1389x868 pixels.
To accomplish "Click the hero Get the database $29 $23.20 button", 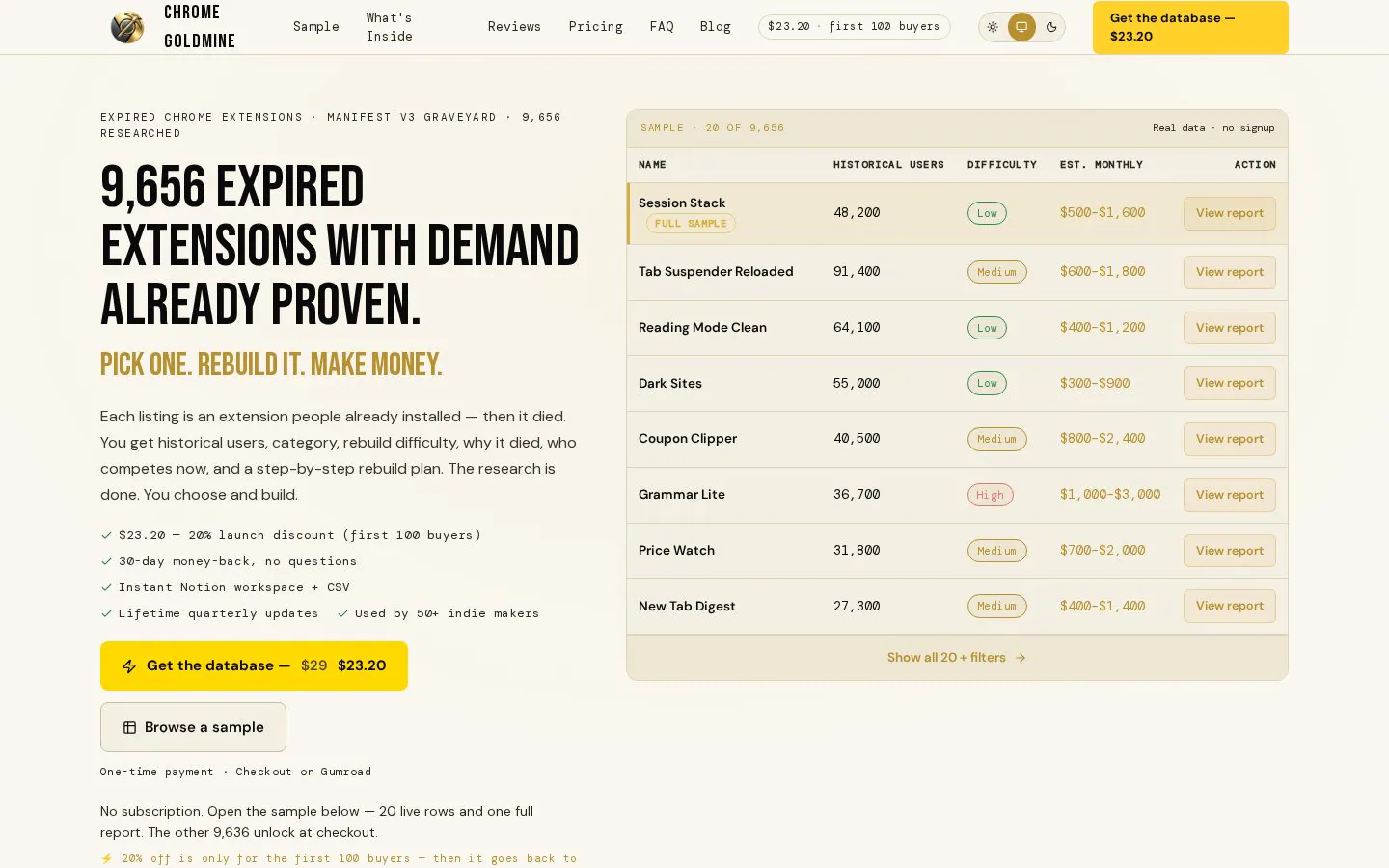I will pos(254,665).
